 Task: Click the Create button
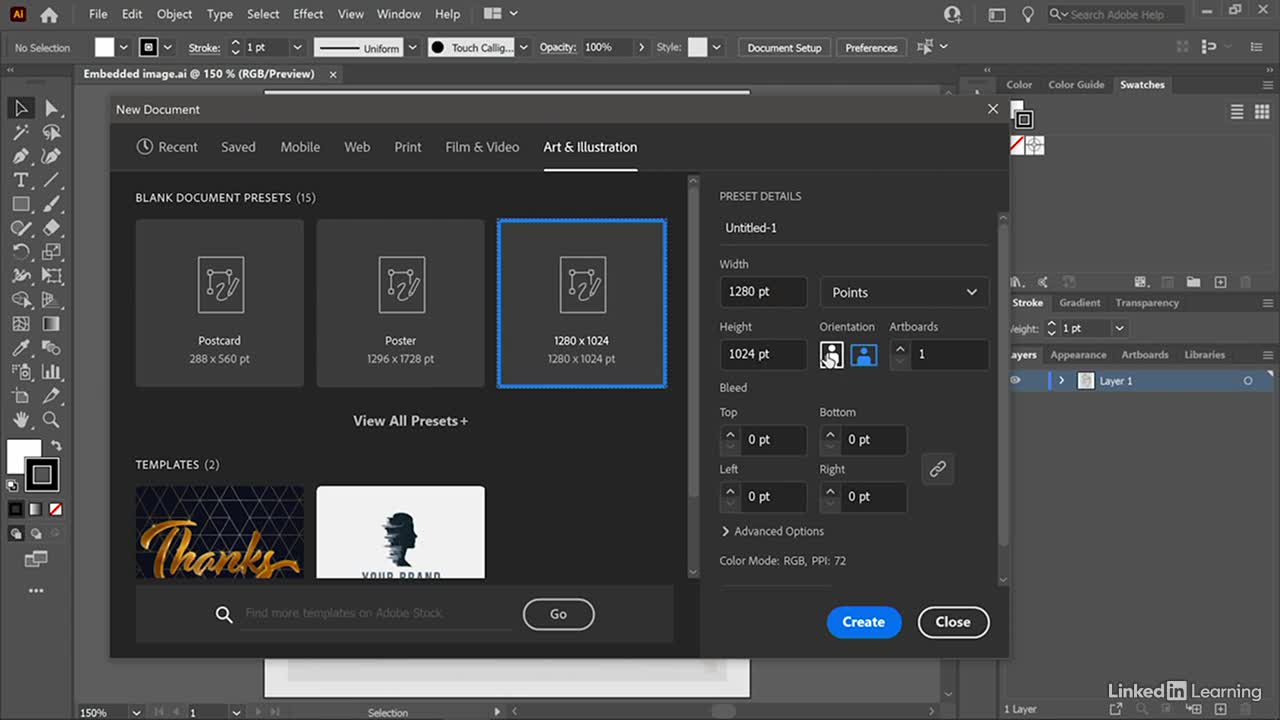[x=864, y=622]
